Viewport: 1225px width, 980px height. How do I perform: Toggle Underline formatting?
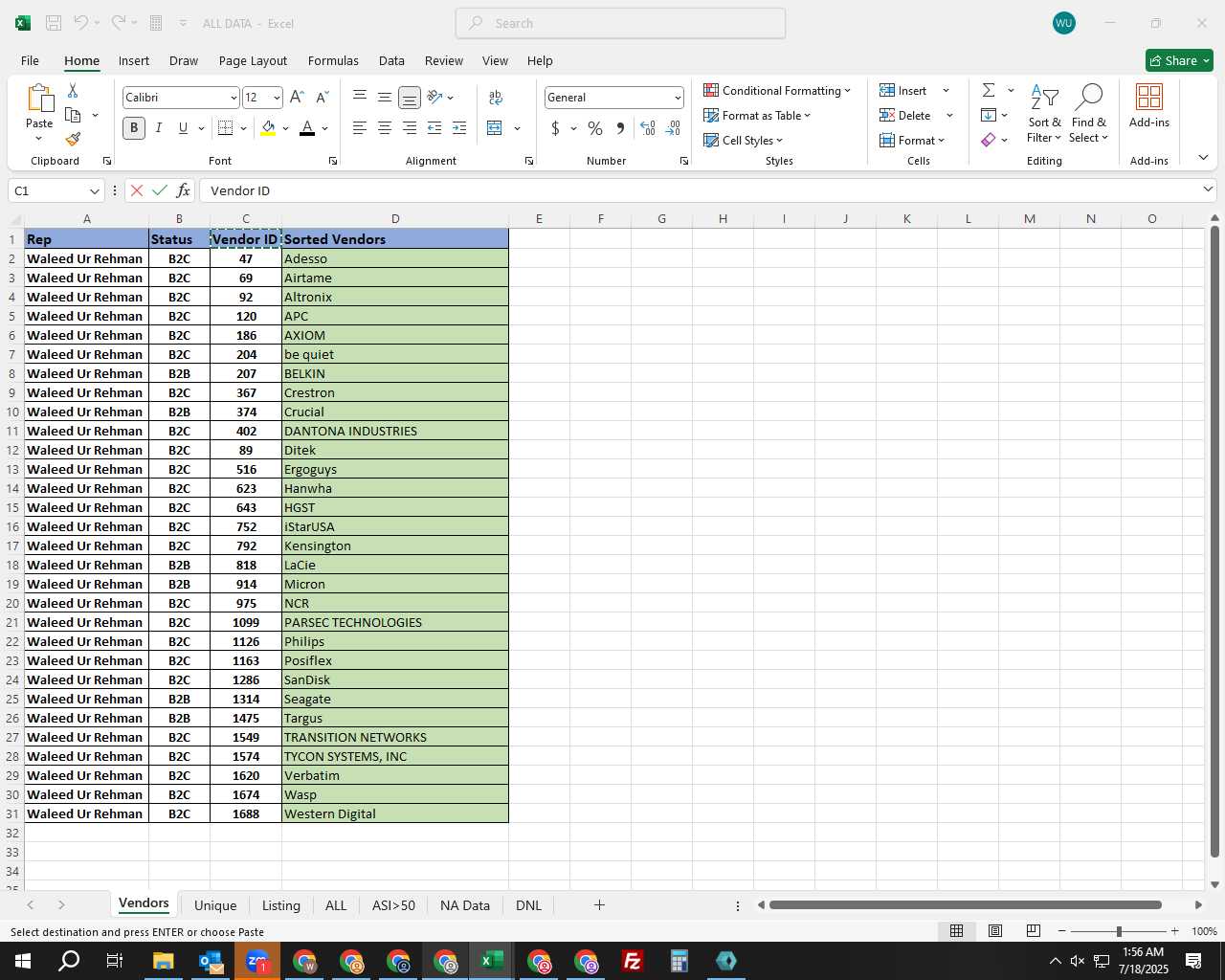point(183,128)
